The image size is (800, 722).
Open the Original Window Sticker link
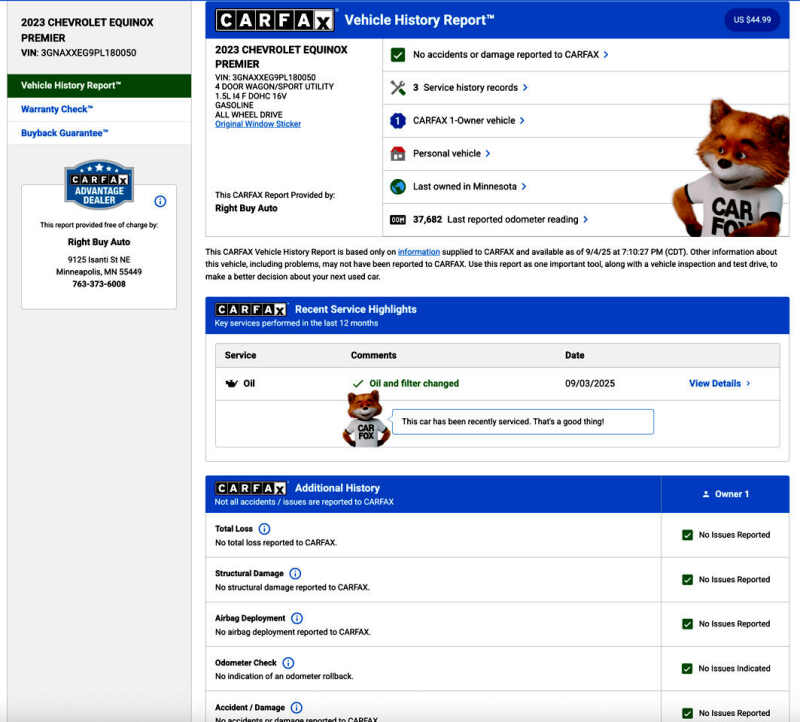click(258, 124)
